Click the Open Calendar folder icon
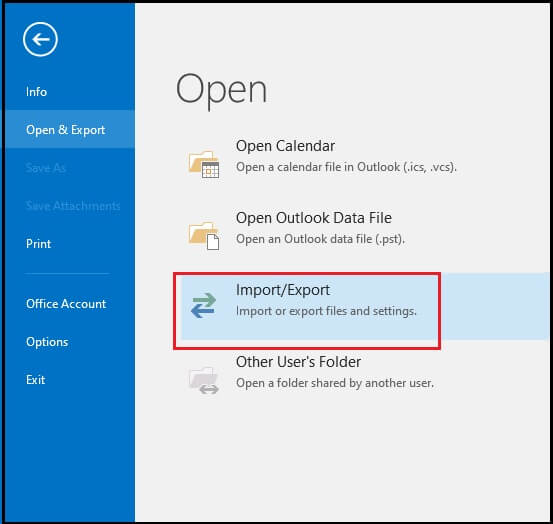This screenshot has height=524, width=553. point(204,164)
